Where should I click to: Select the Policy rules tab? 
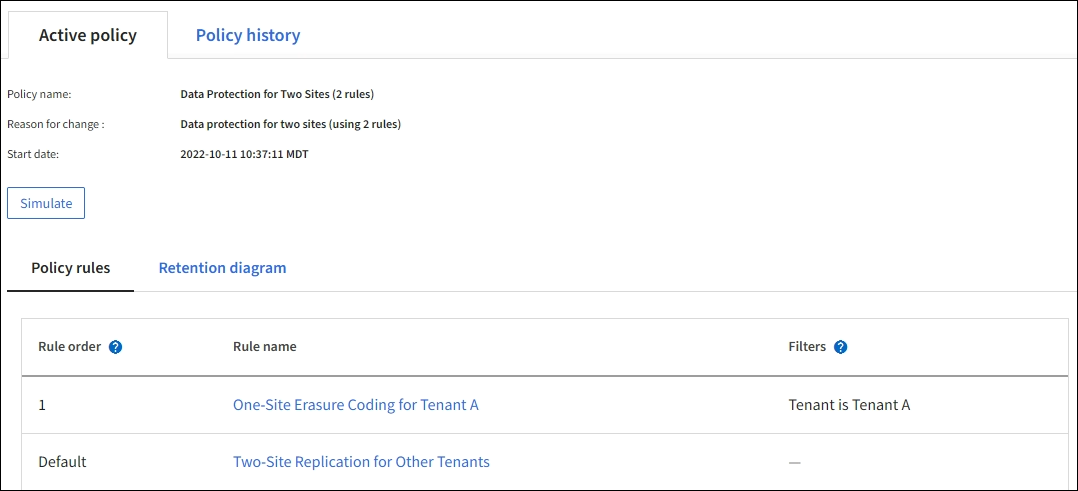pyautogui.click(x=71, y=268)
